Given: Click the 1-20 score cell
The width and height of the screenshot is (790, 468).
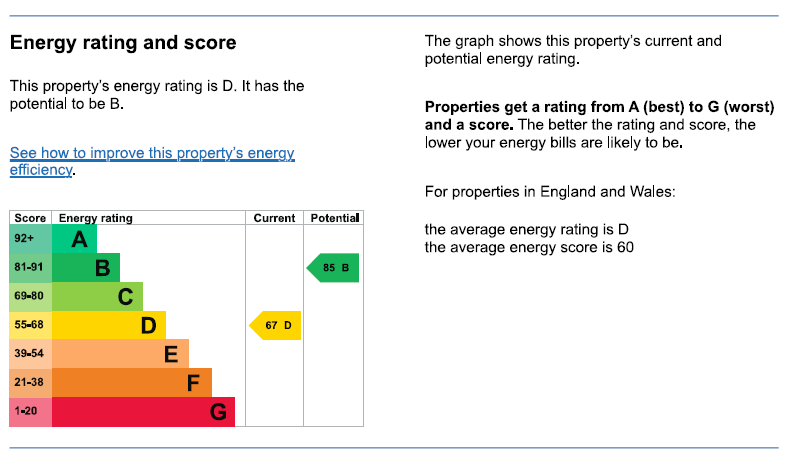Looking at the screenshot, I should (30, 412).
